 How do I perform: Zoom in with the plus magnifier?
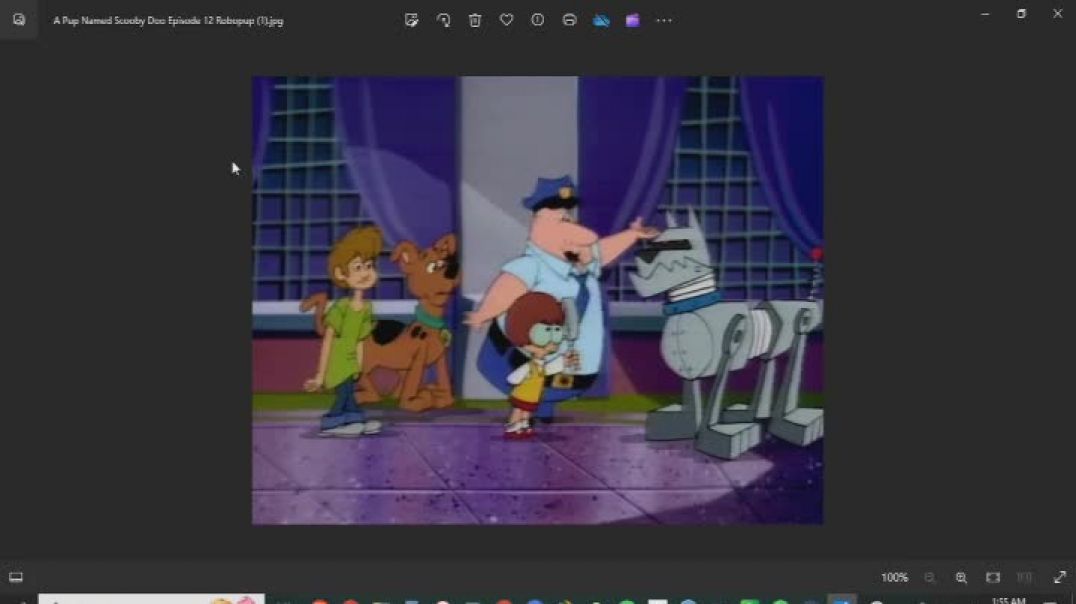961,578
